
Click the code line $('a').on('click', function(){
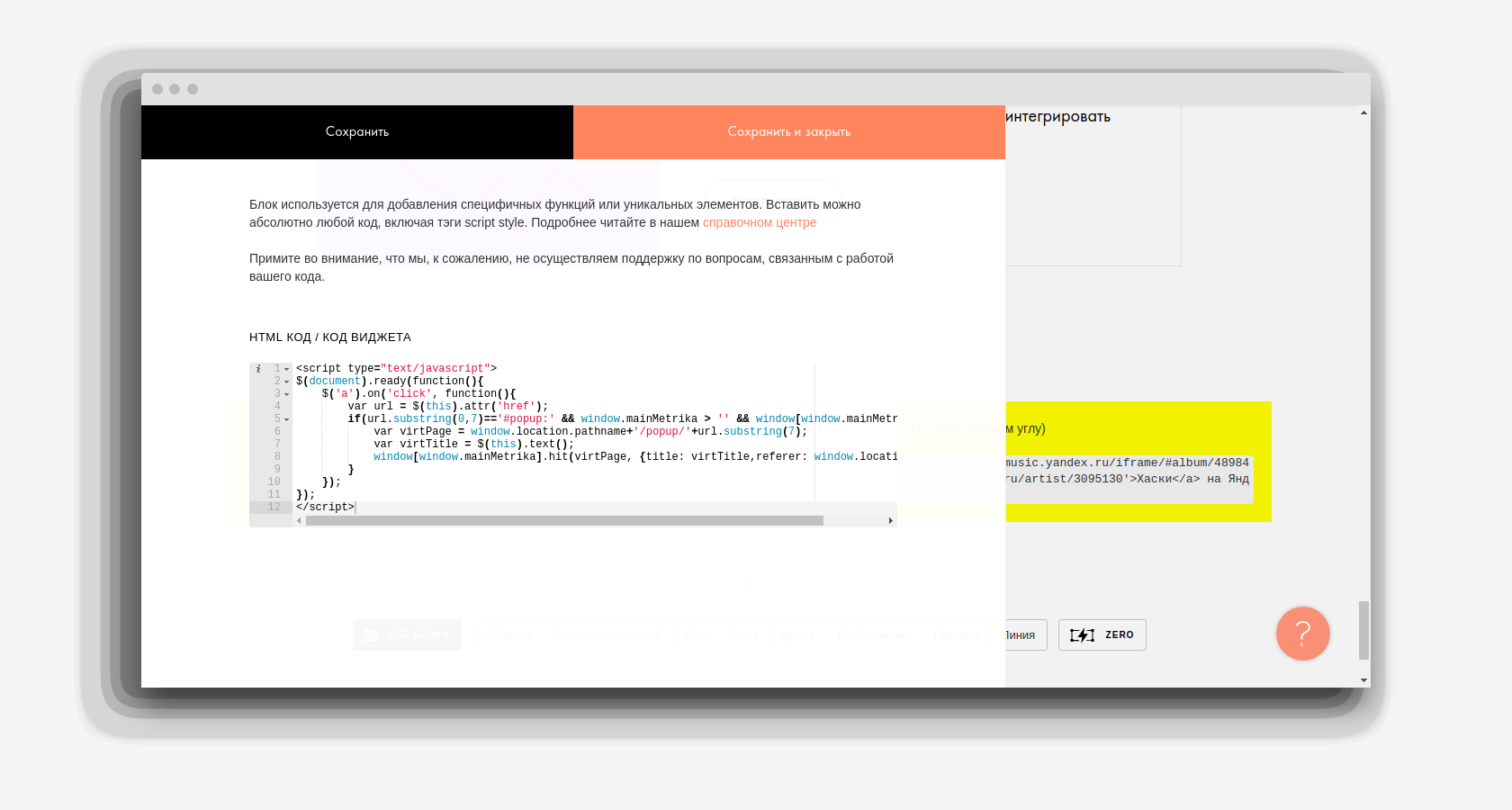click(418, 394)
